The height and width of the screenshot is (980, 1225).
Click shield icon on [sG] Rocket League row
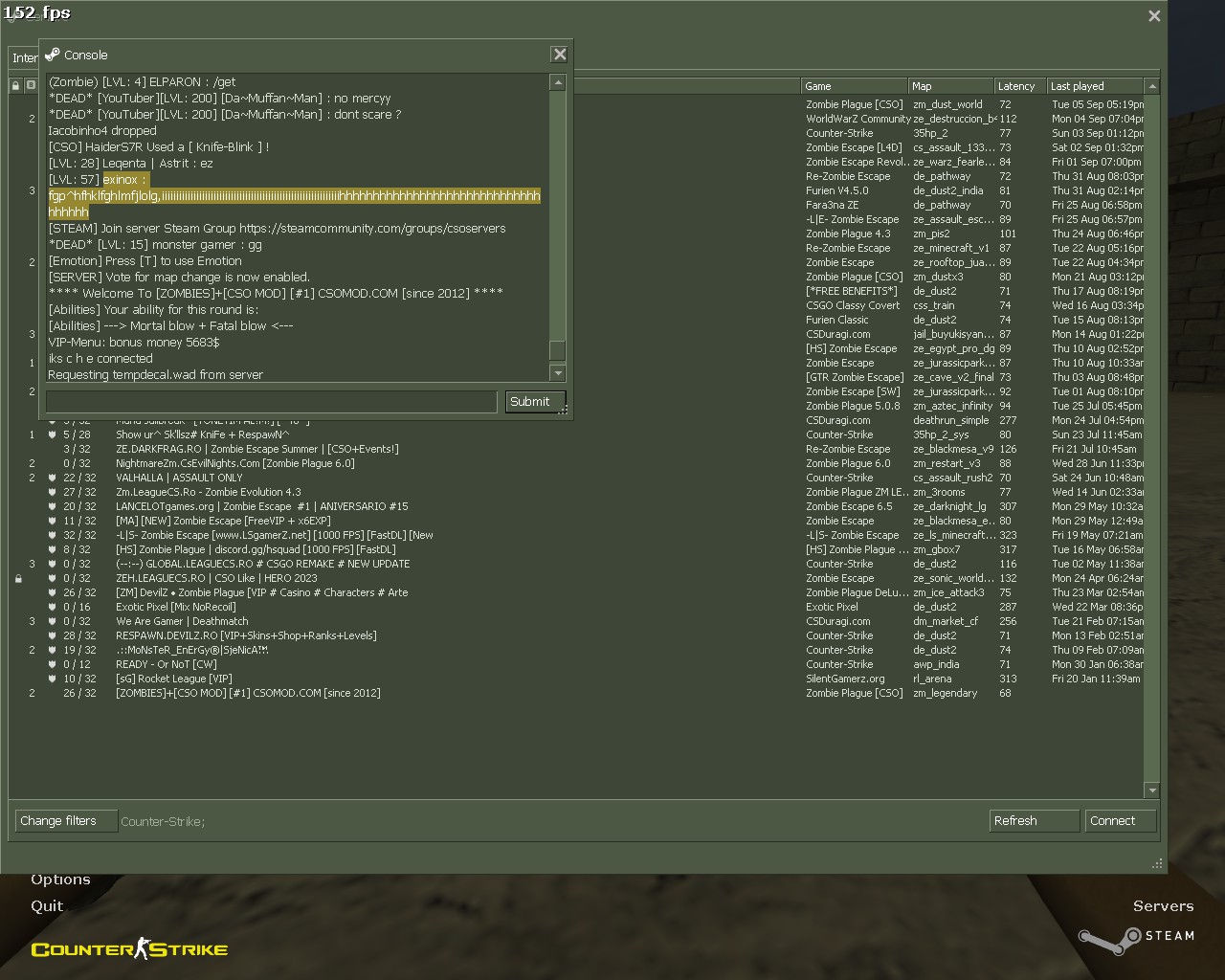[x=54, y=679]
